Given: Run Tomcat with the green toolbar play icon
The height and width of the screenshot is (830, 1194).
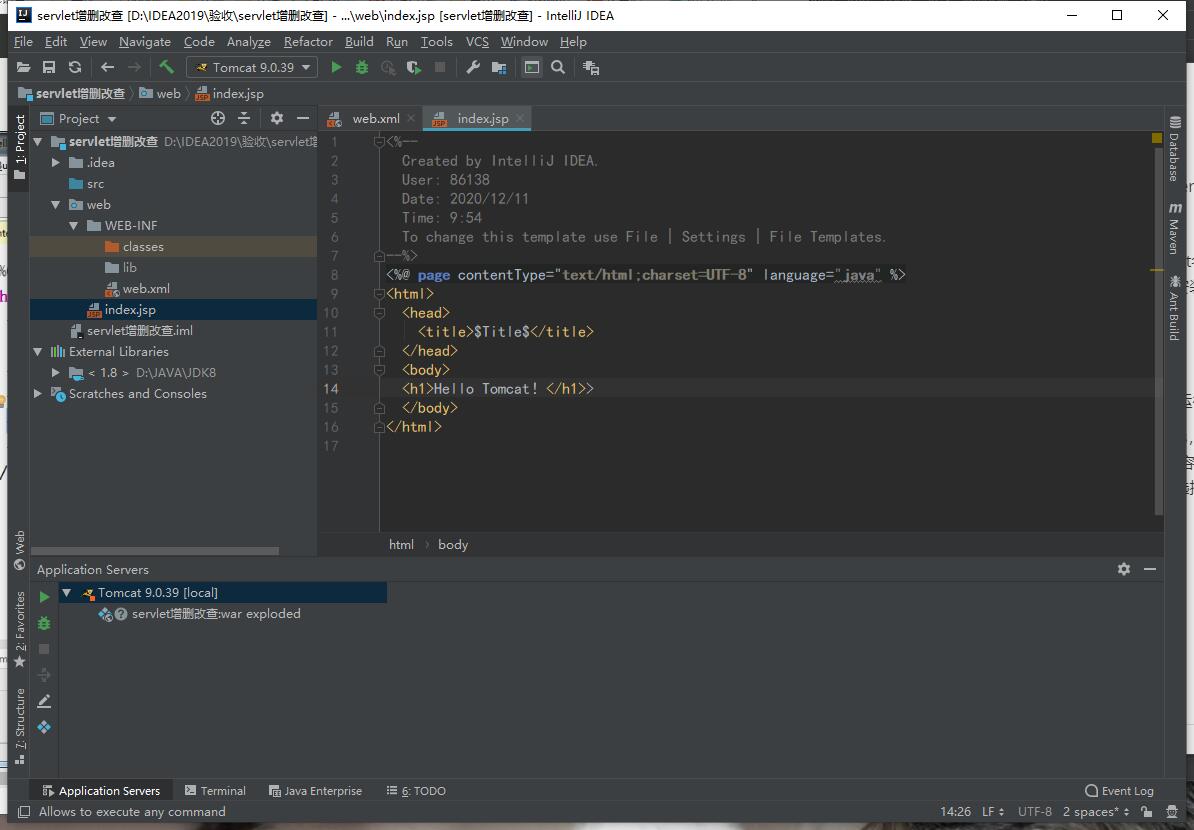Looking at the screenshot, I should tap(336, 67).
